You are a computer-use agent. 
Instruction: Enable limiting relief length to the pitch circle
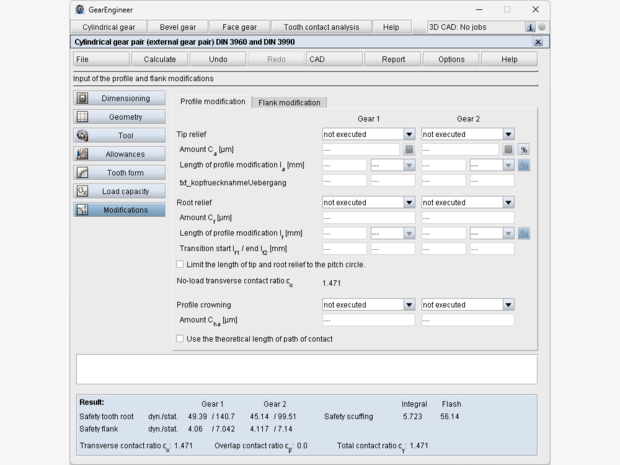pyautogui.click(x=180, y=264)
